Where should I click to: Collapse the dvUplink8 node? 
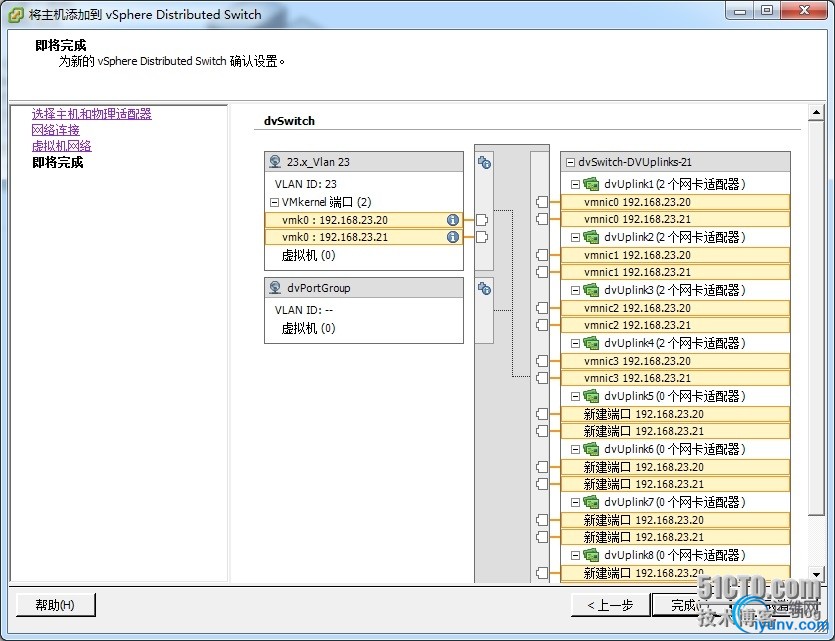coord(575,555)
